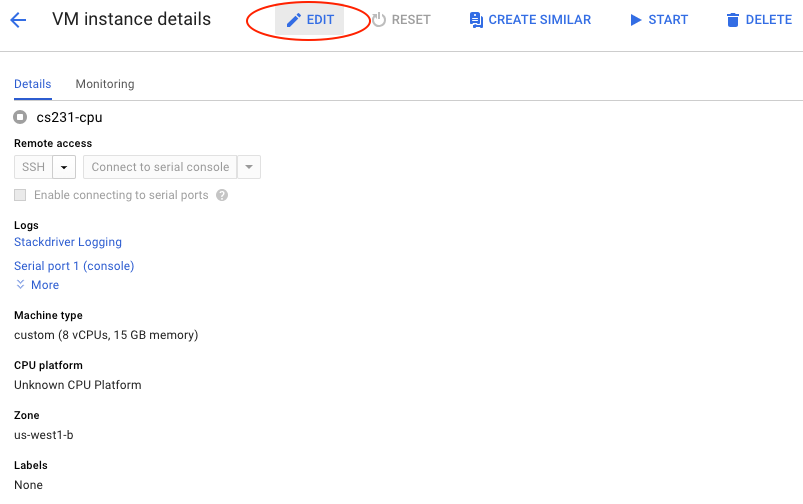
Task: Click the DELETE text label
Action: 769,20
